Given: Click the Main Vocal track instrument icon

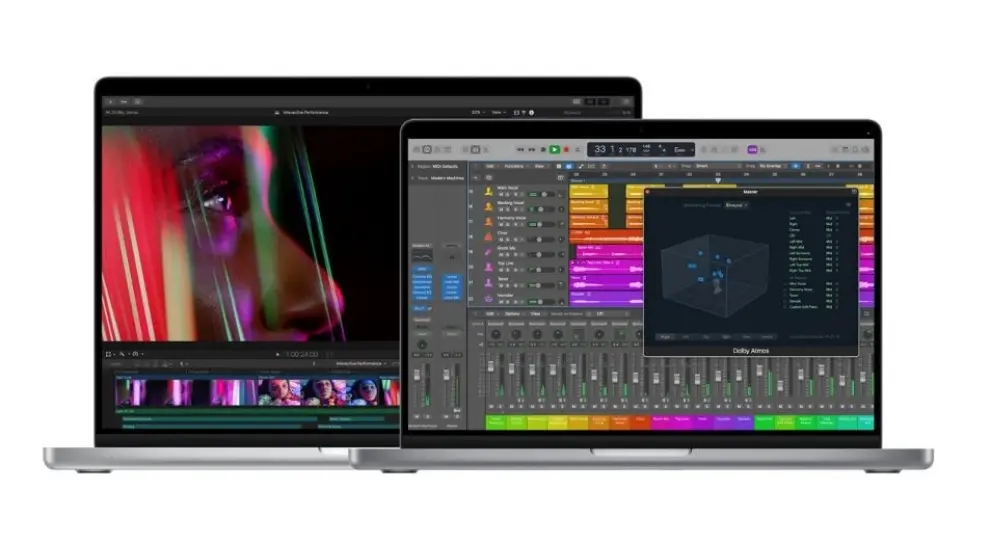Looking at the screenshot, I should click(489, 190).
